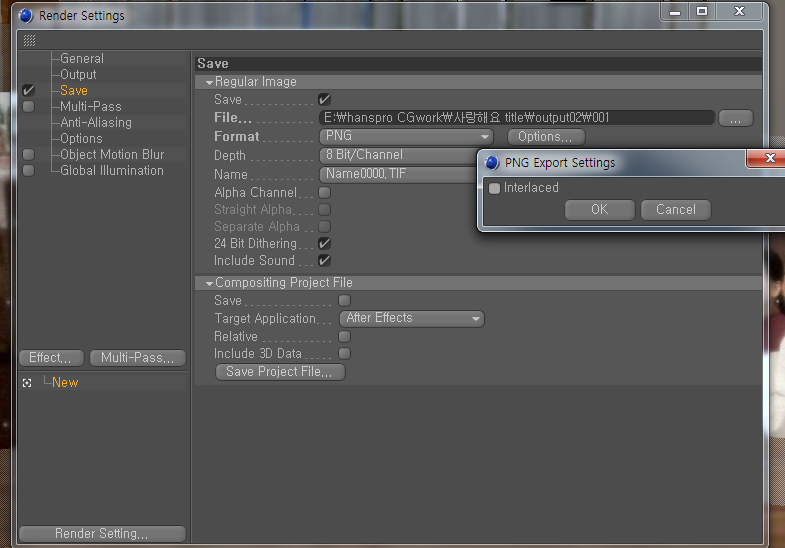Viewport: 785px width, 548px height.
Task: Collapse the Compositing Project File section
Action: coord(209,283)
